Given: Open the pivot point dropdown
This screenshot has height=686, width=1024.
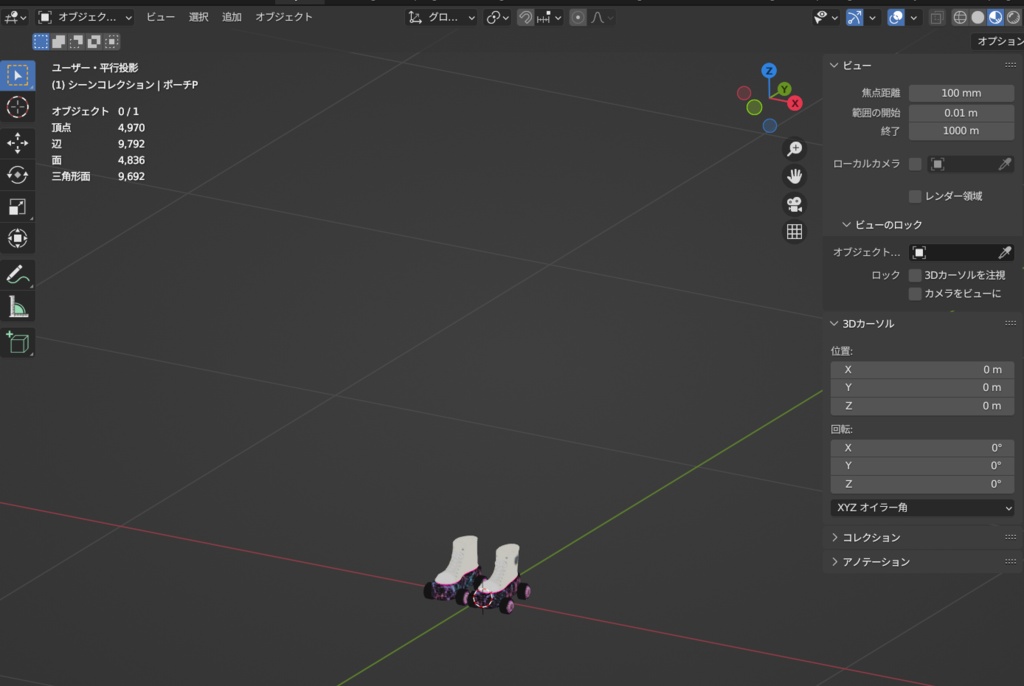Looking at the screenshot, I should click(x=498, y=18).
